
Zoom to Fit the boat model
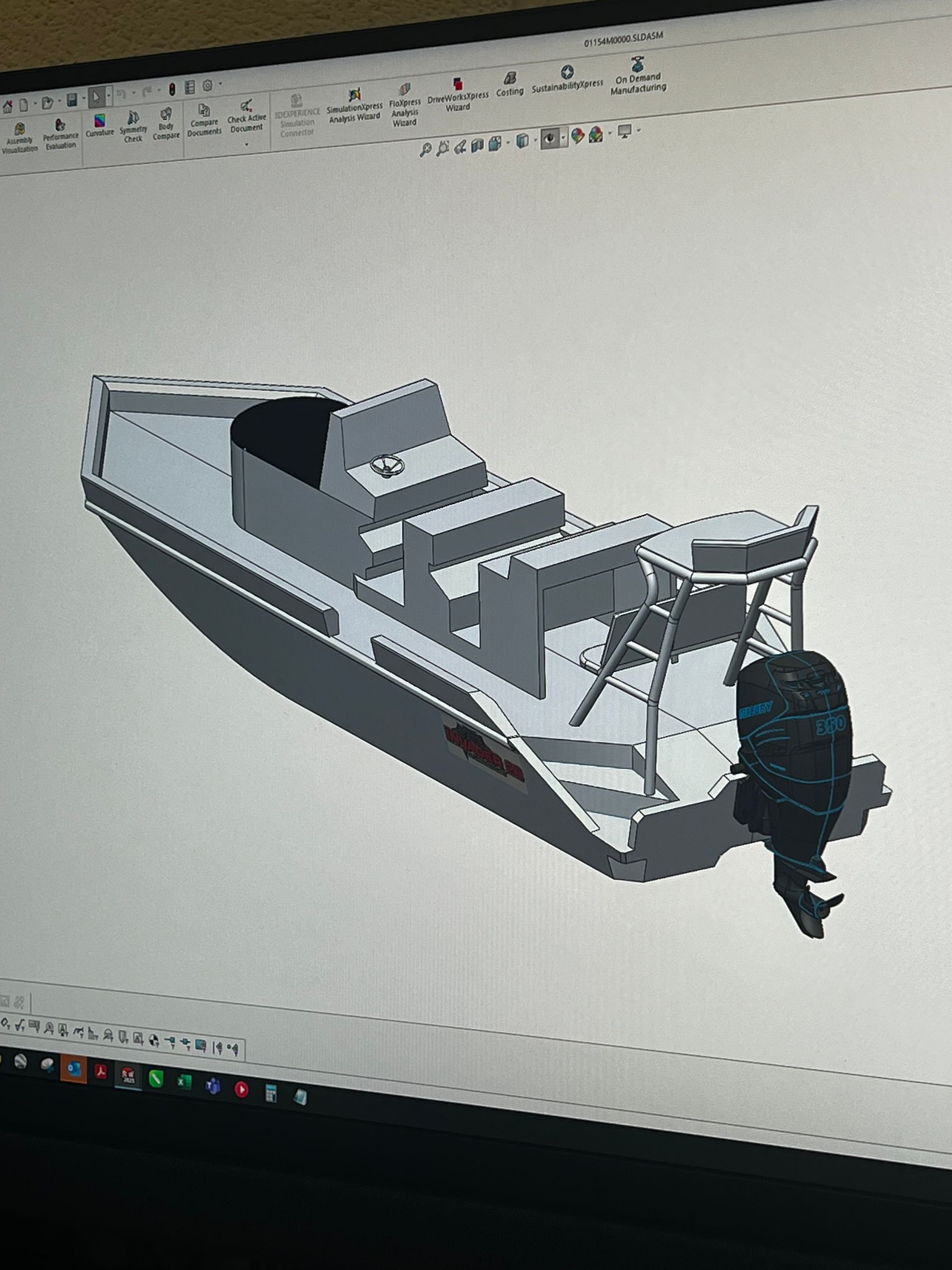point(427,149)
